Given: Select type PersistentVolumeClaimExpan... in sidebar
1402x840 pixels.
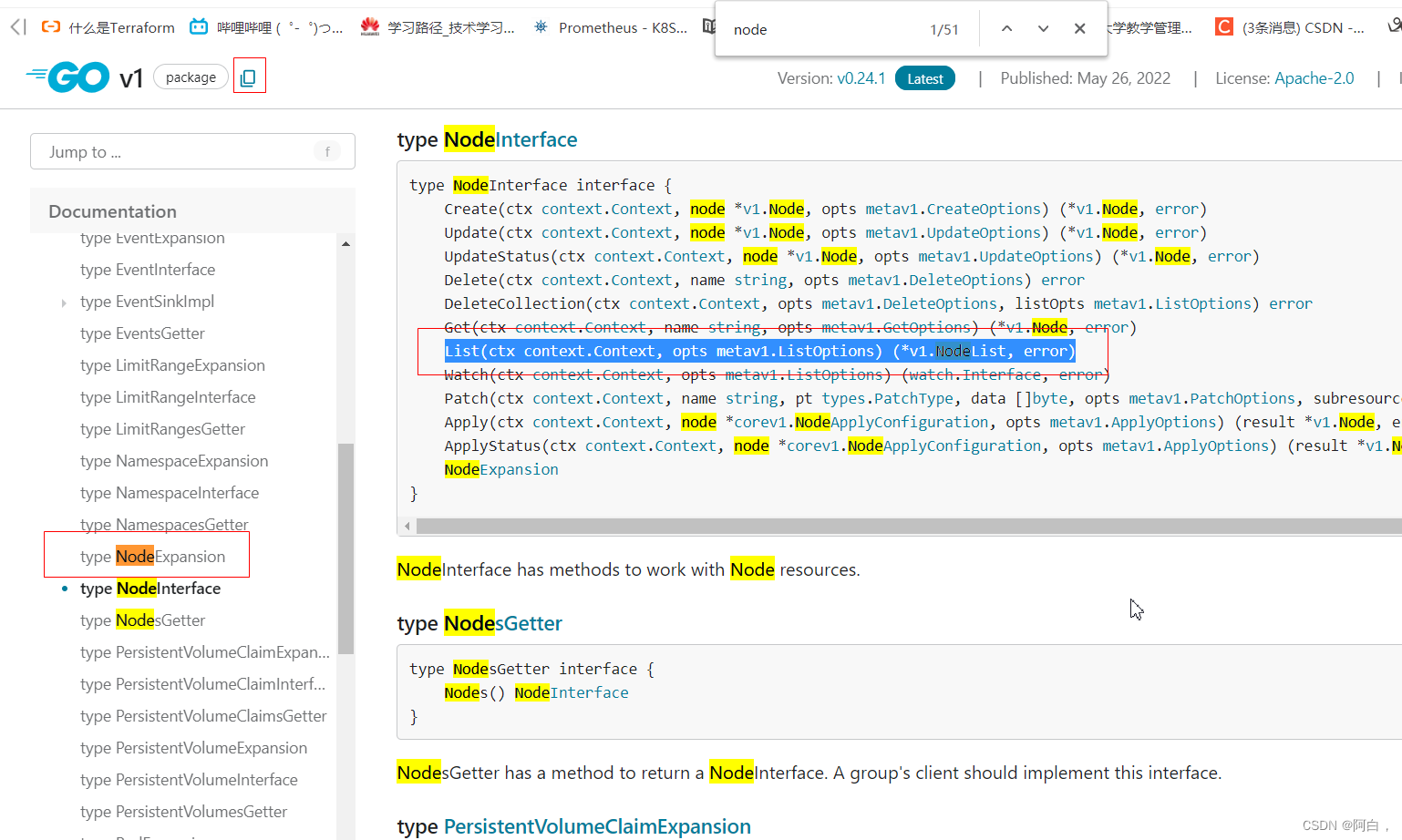Looking at the screenshot, I should coord(205,652).
